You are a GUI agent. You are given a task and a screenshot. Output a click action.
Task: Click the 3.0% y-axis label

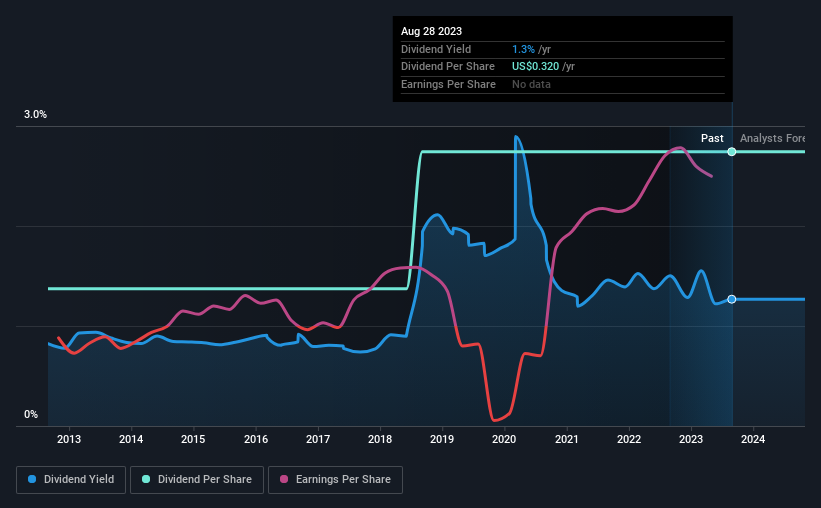pos(35,114)
